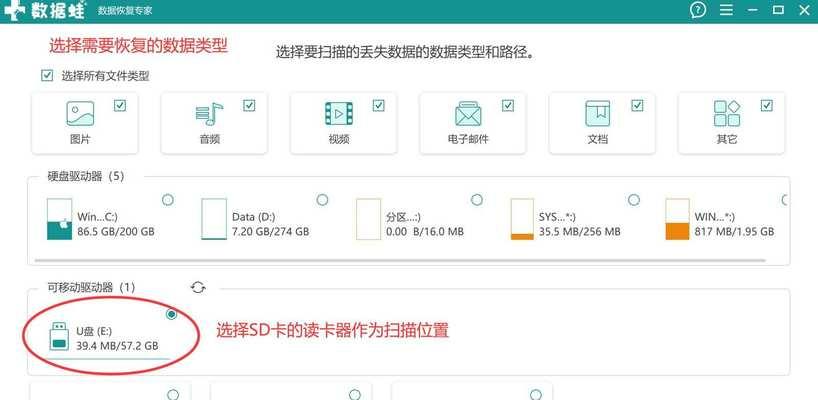Screen dimensions: 818x400
Task: Click the 文档 label
Action: coord(597,140)
